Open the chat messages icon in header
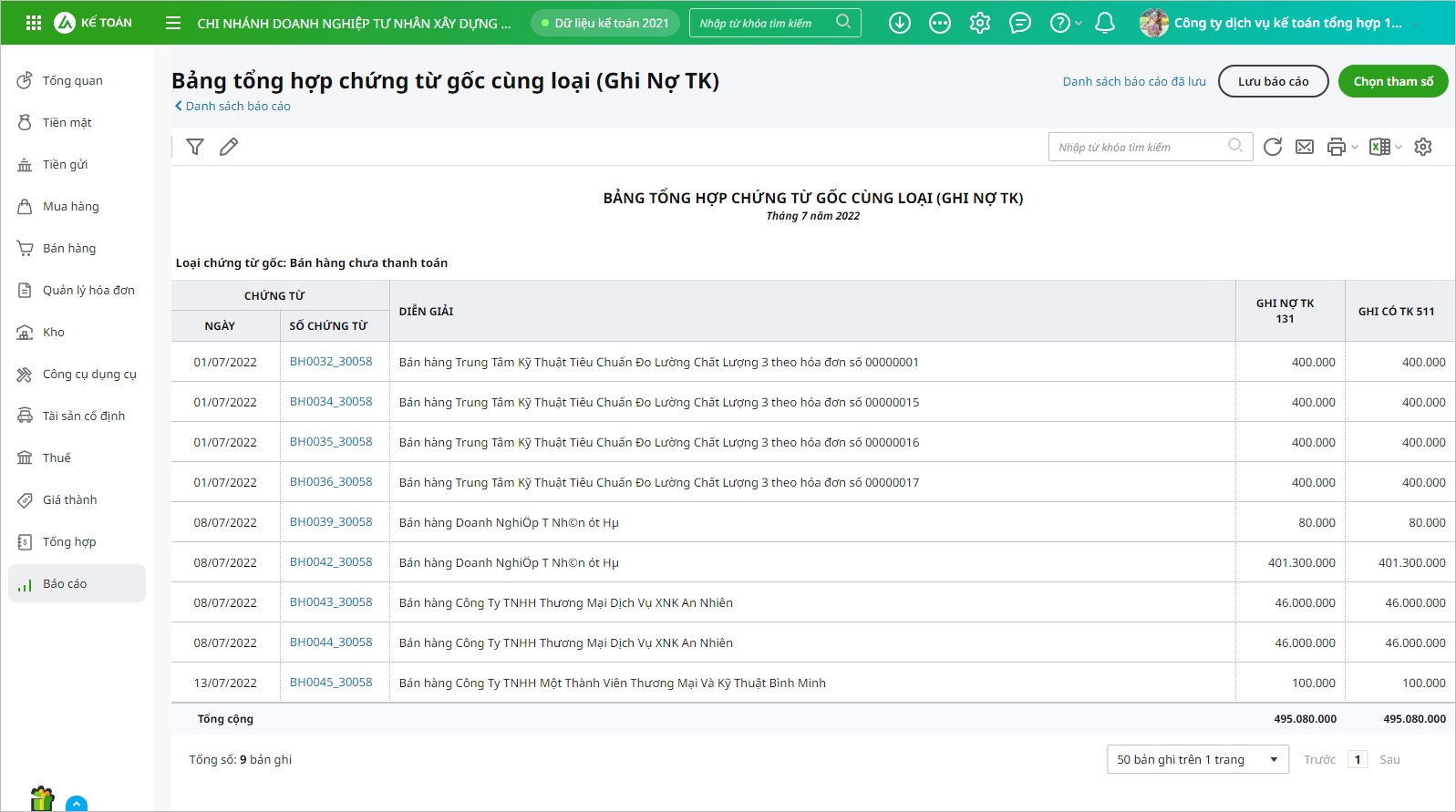Image resolution: width=1456 pixels, height=812 pixels. [x=1020, y=23]
